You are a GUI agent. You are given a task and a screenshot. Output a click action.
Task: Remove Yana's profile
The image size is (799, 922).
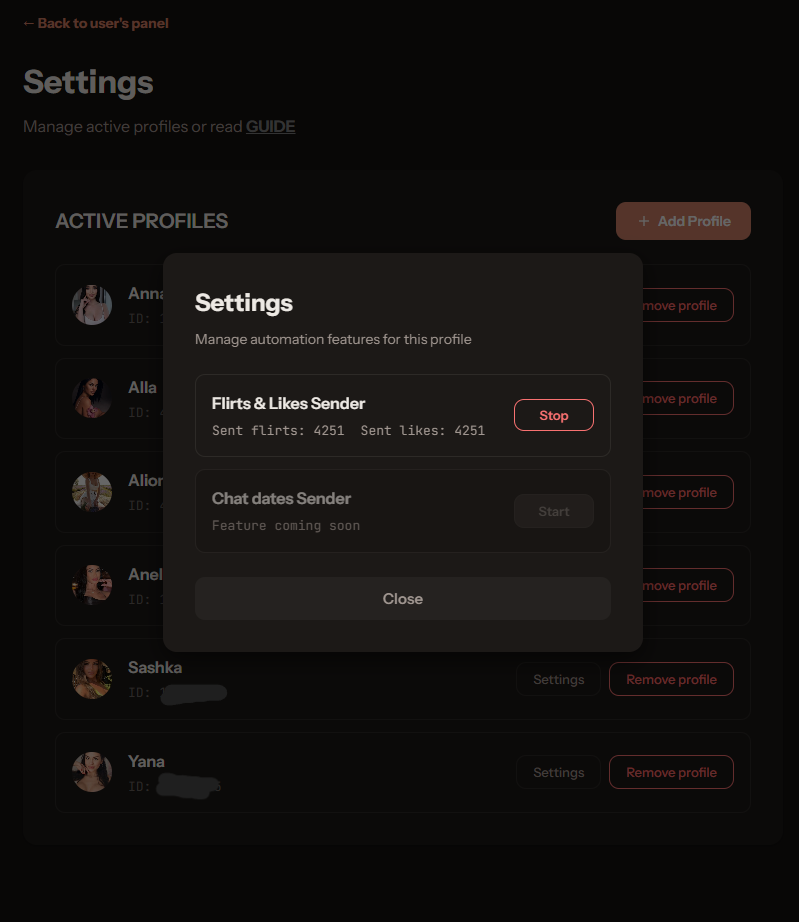[671, 772]
